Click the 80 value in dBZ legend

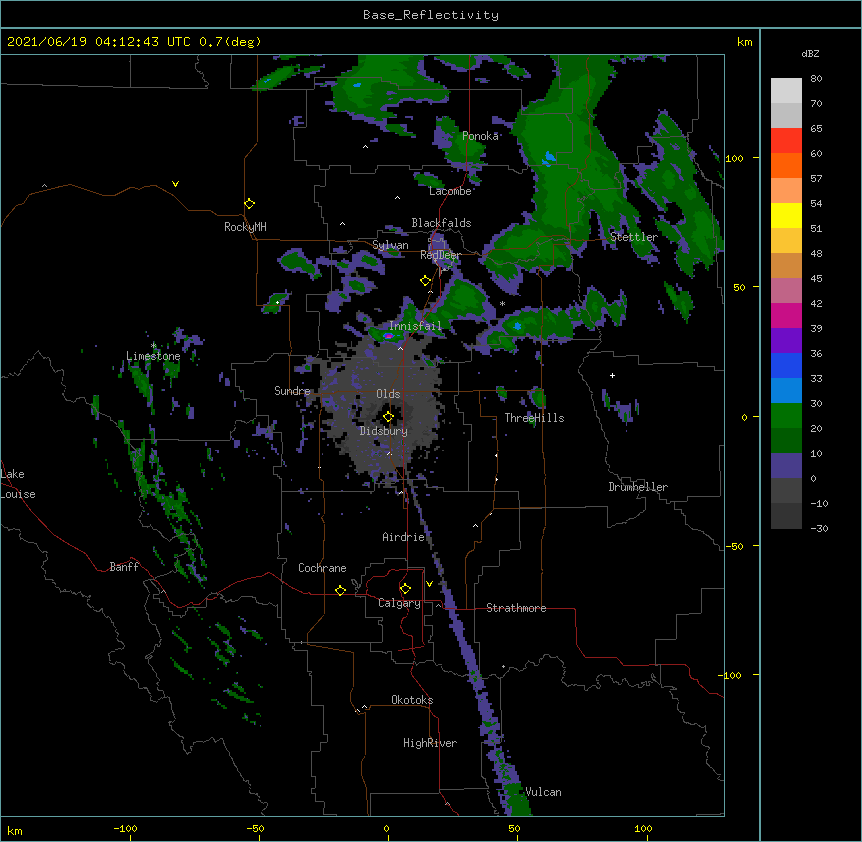point(816,79)
